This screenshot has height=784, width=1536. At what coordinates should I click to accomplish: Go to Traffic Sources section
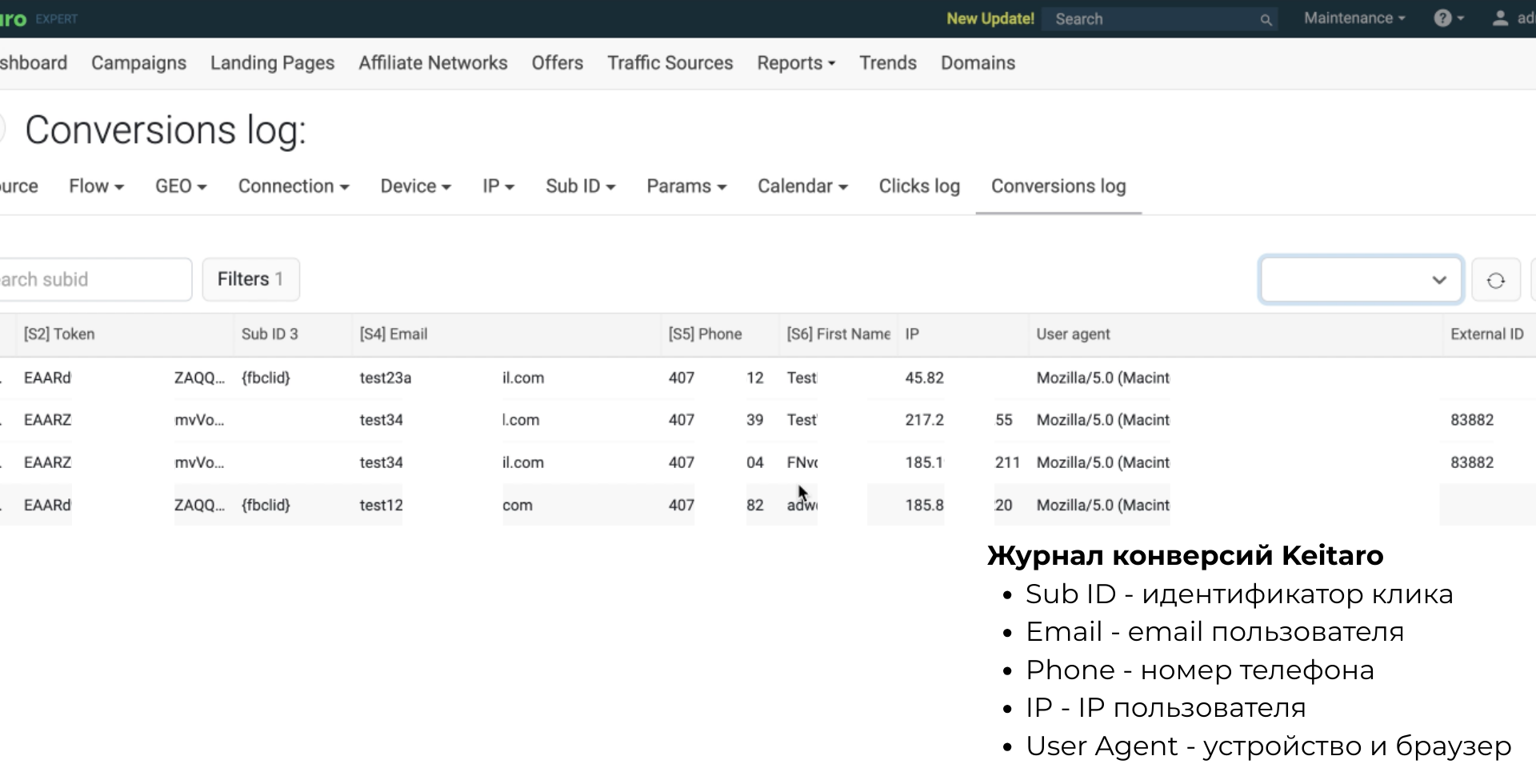pos(670,63)
